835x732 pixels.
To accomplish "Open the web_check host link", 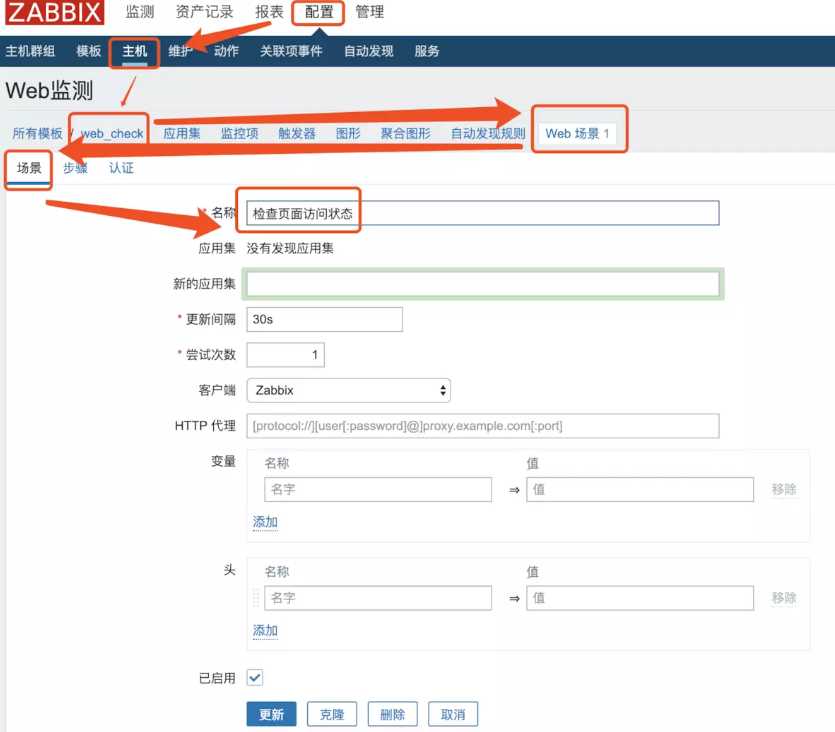I will click(113, 133).
